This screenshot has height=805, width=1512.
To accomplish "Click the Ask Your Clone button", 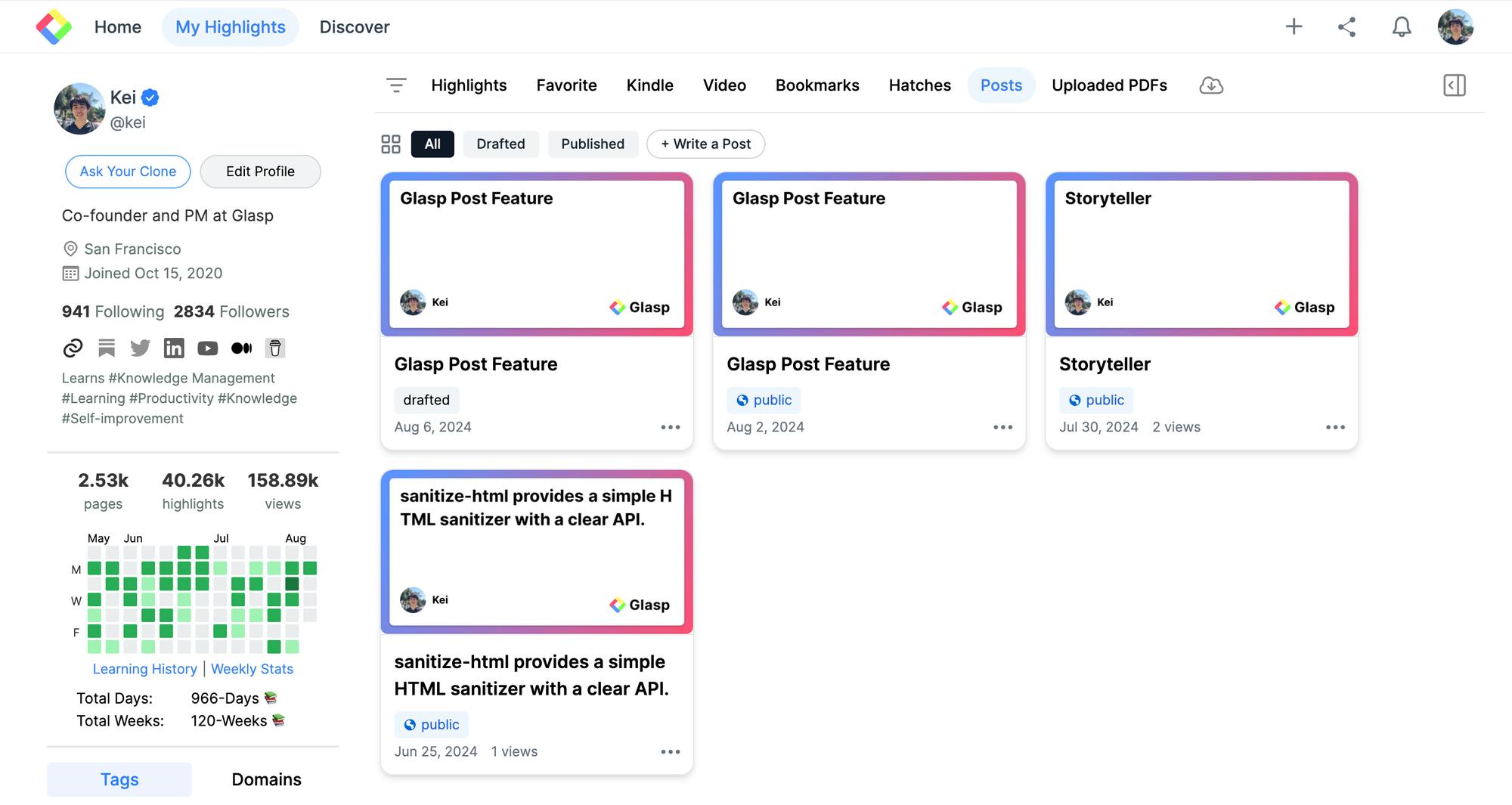I will pyautogui.click(x=128, y=172).
